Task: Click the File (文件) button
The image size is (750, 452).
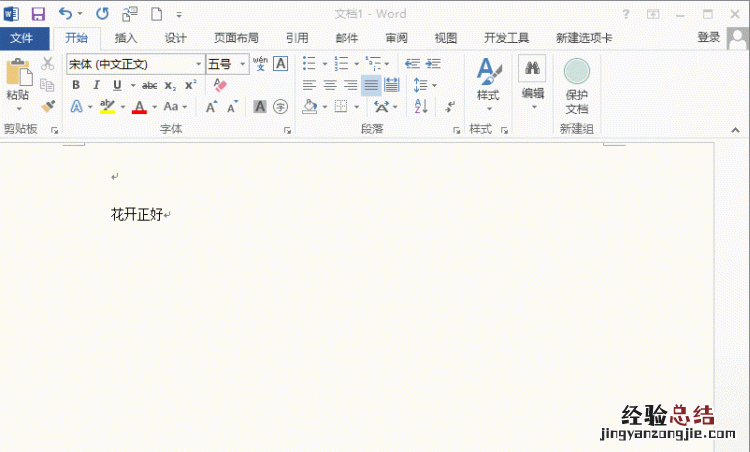Action: (24, 38)
